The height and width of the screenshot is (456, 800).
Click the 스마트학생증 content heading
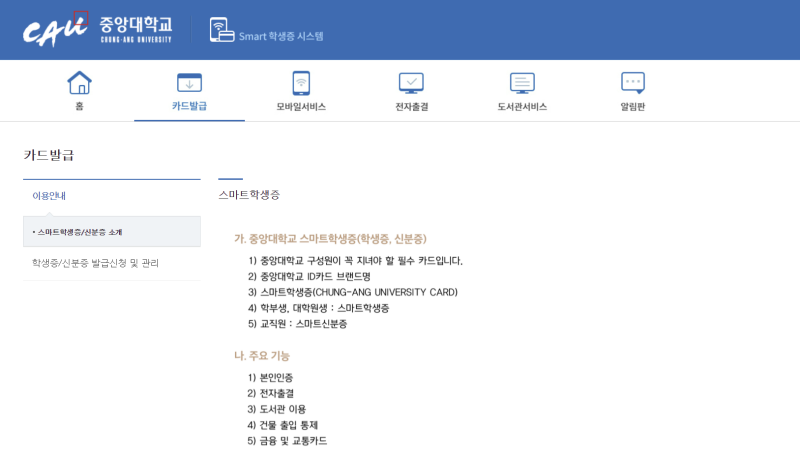(249, 195)
